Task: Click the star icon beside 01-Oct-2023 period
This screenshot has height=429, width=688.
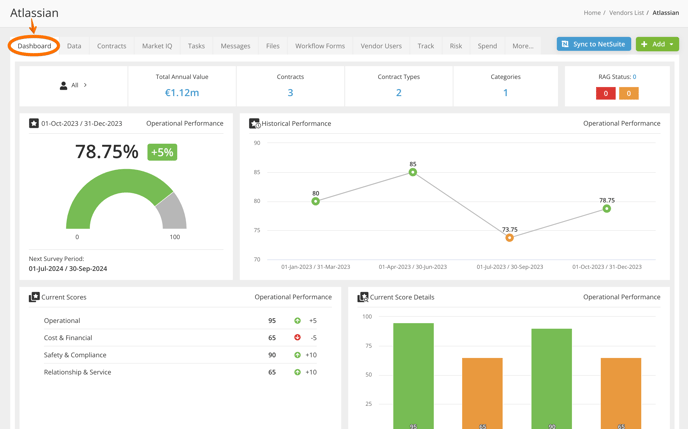Action: [x=34, y=123]
